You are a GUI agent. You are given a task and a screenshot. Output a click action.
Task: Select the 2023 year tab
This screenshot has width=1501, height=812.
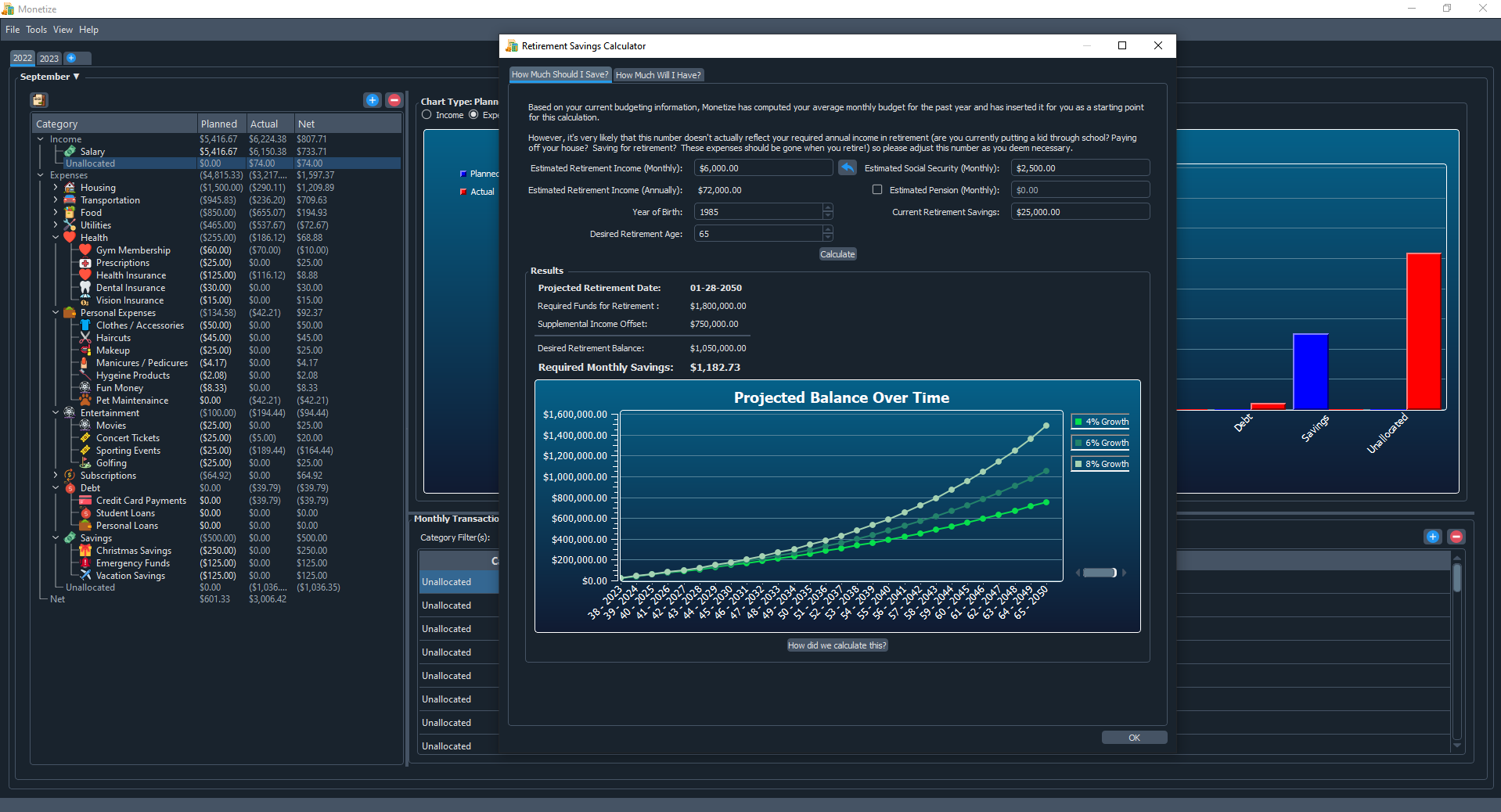(x=49, y=59)
